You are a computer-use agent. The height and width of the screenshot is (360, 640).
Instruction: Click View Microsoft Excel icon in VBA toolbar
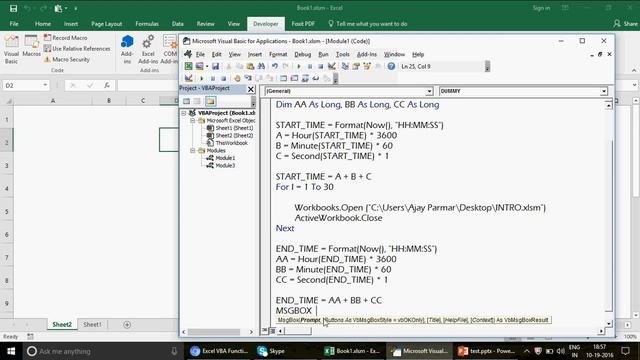tap(188, 66)
